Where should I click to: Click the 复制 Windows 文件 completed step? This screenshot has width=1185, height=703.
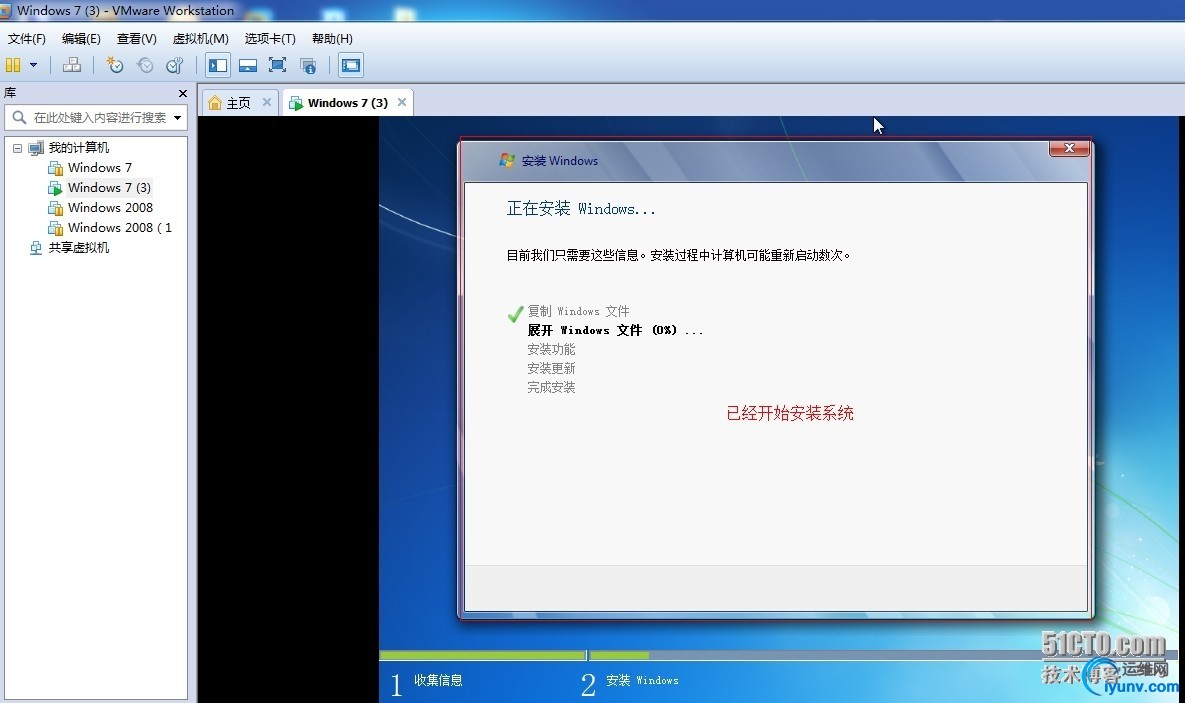coord(578,311)
